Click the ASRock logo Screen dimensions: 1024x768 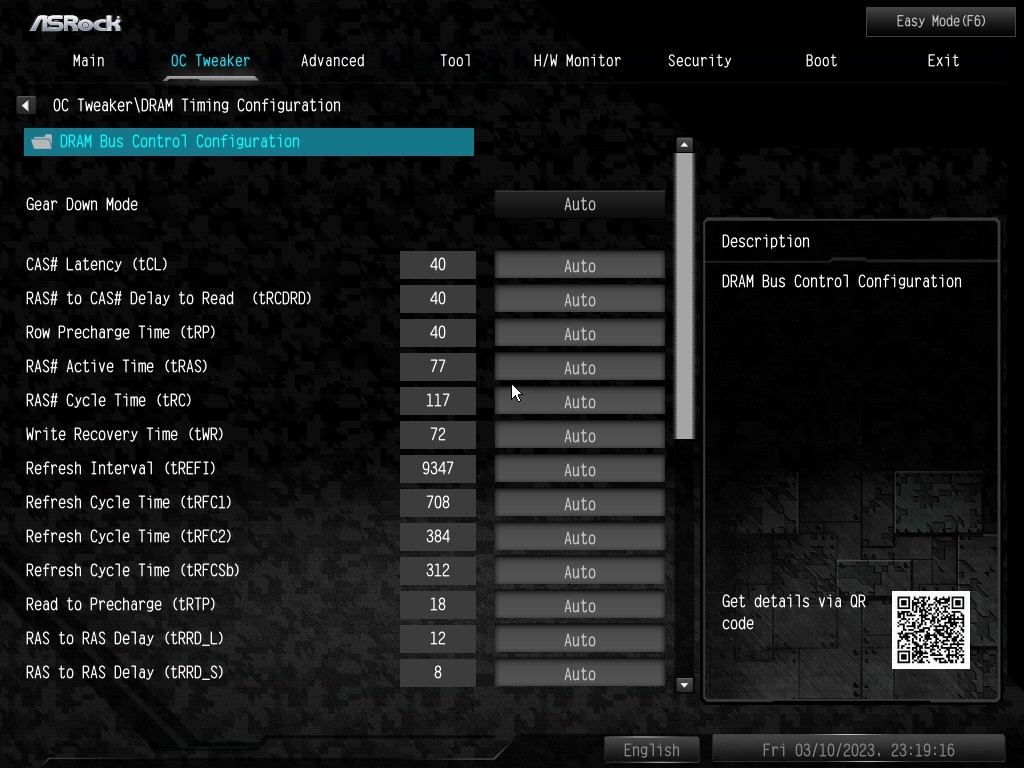click(75, 24)
